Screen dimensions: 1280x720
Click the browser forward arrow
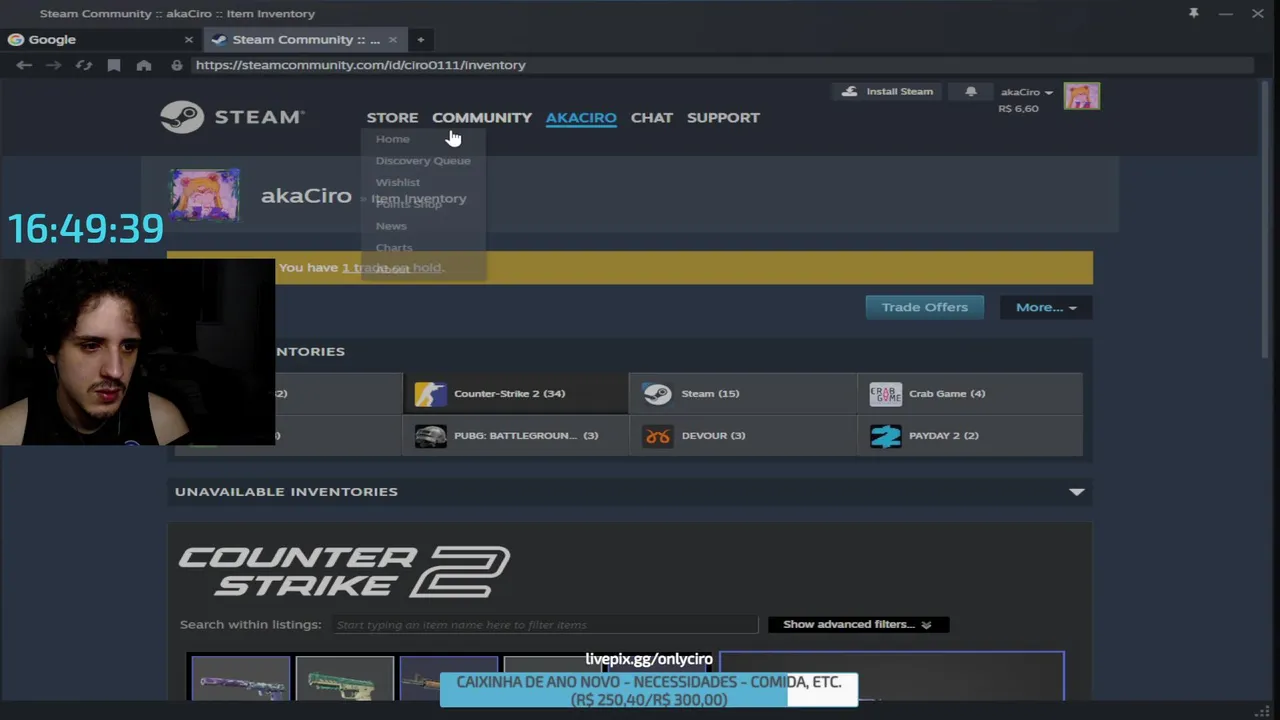pyautogui.click(x=54, y=65)
